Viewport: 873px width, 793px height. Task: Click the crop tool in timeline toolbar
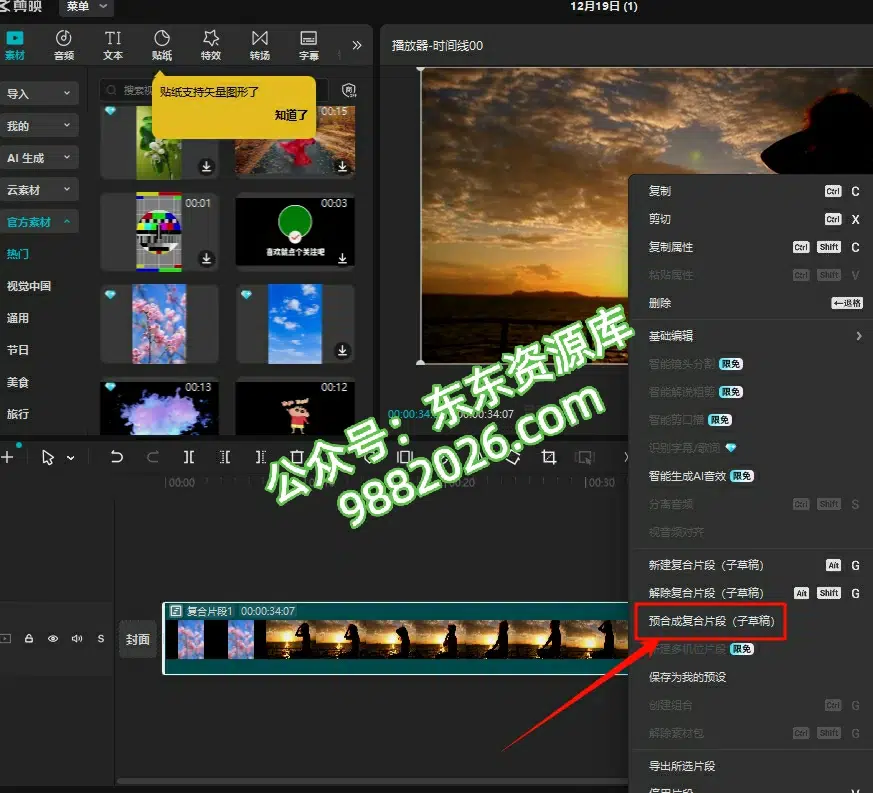point(548,457)
